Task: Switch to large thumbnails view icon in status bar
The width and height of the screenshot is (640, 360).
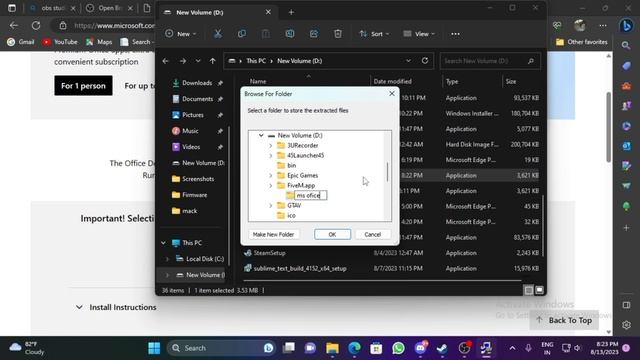Action: click(x=539, y=290)
